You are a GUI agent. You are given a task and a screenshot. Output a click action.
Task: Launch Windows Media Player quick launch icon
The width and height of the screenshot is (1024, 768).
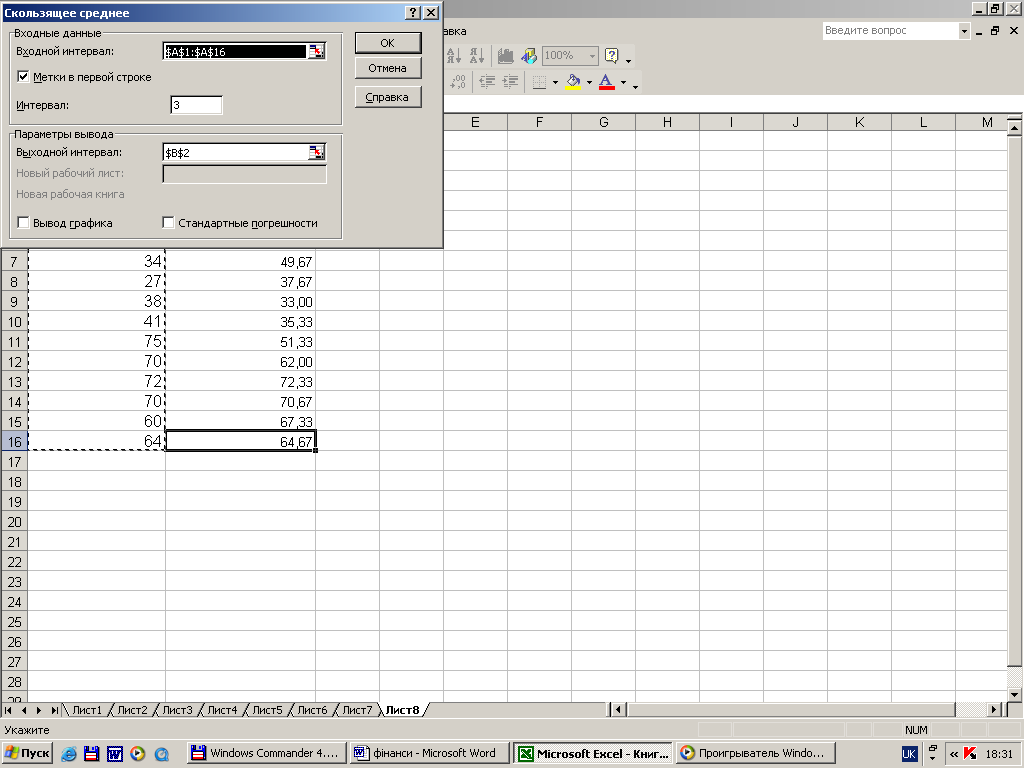pos(138,754)
